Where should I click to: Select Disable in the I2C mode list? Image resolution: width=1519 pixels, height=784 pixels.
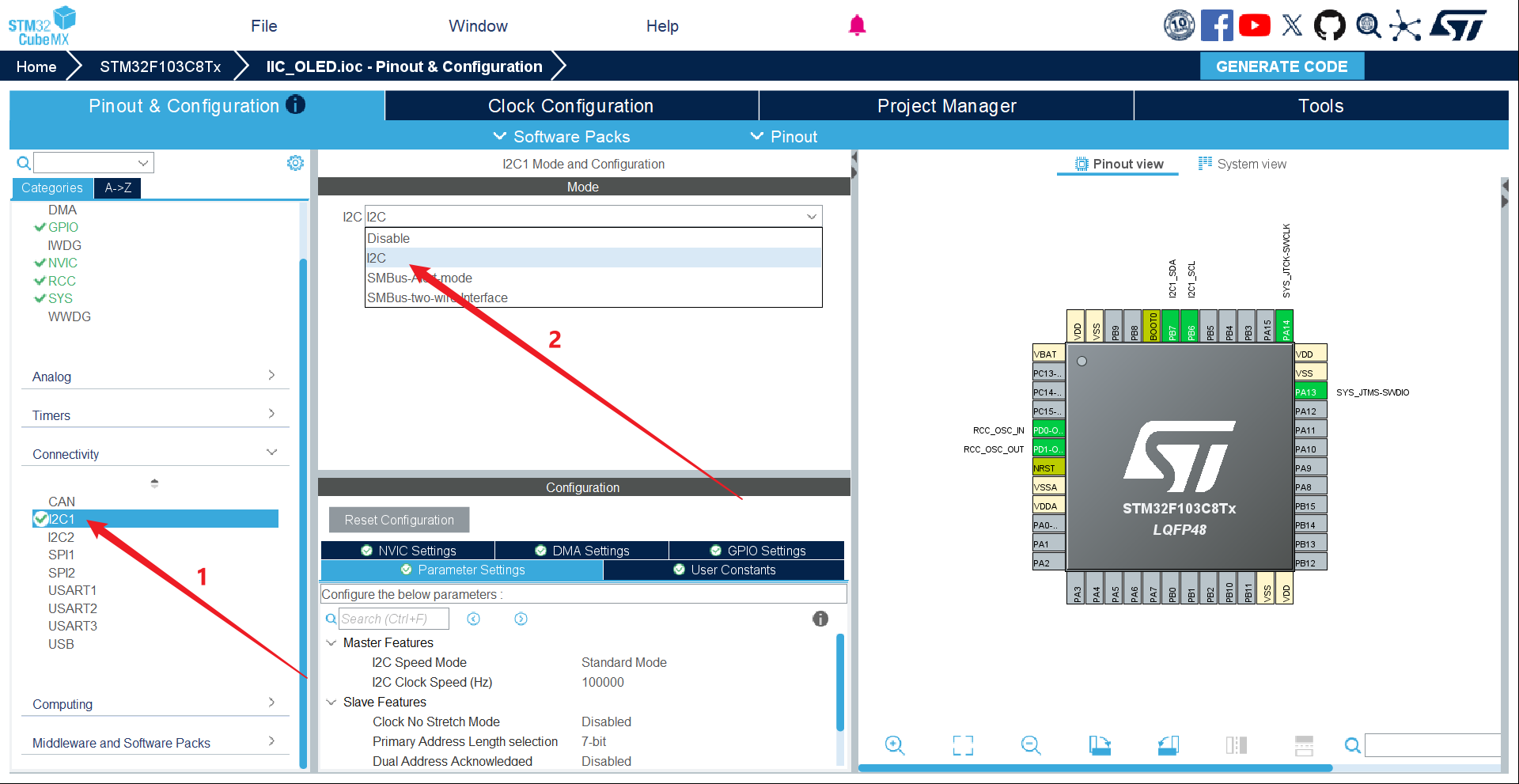coord(593,238)
